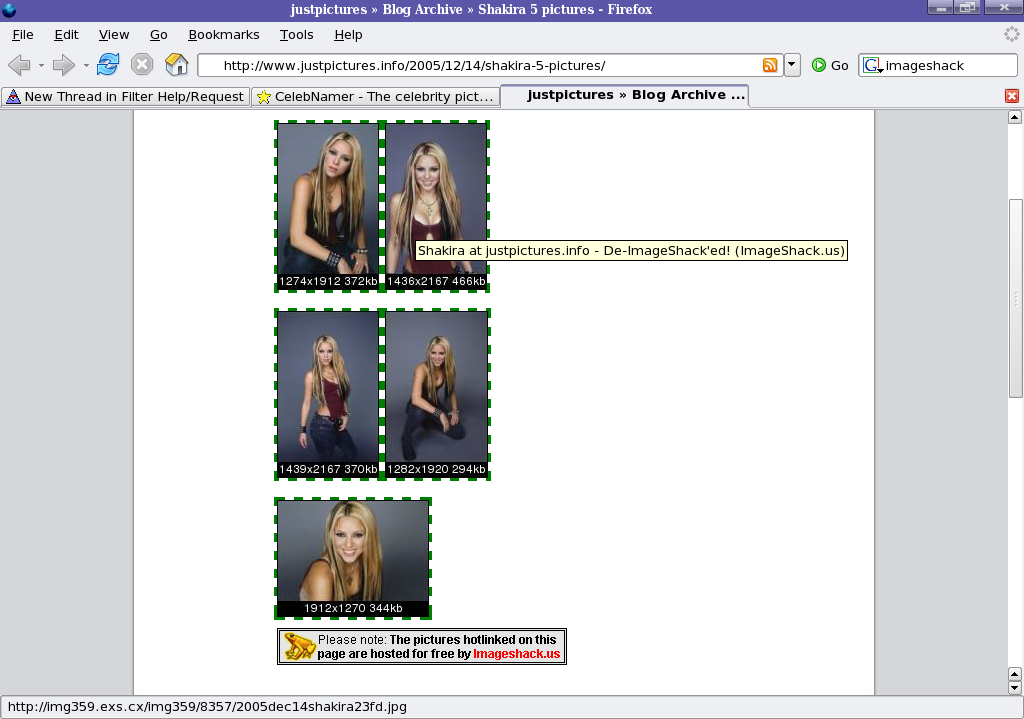Click the Forward navigation arrow
1024x719 pixels.
point(63,65)
